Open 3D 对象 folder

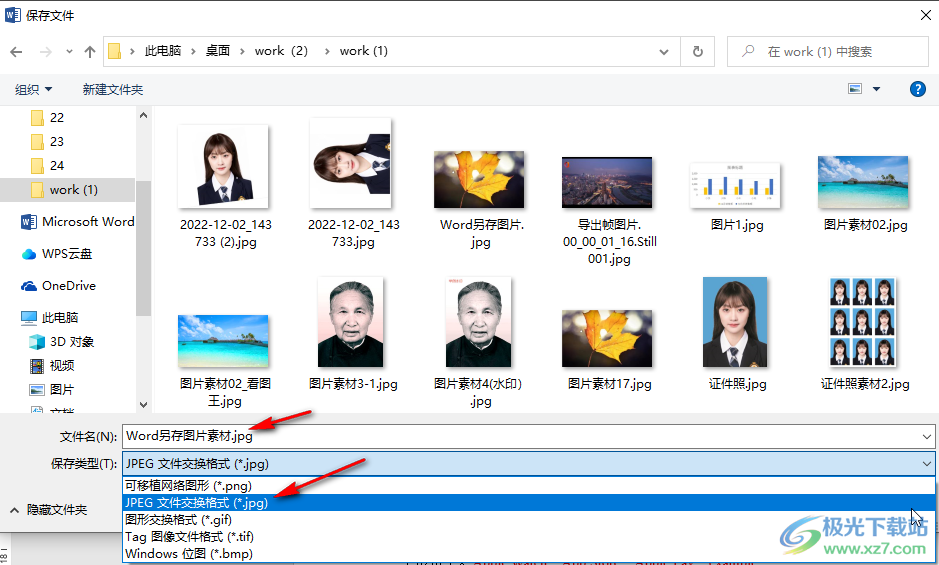click(62, 342)
